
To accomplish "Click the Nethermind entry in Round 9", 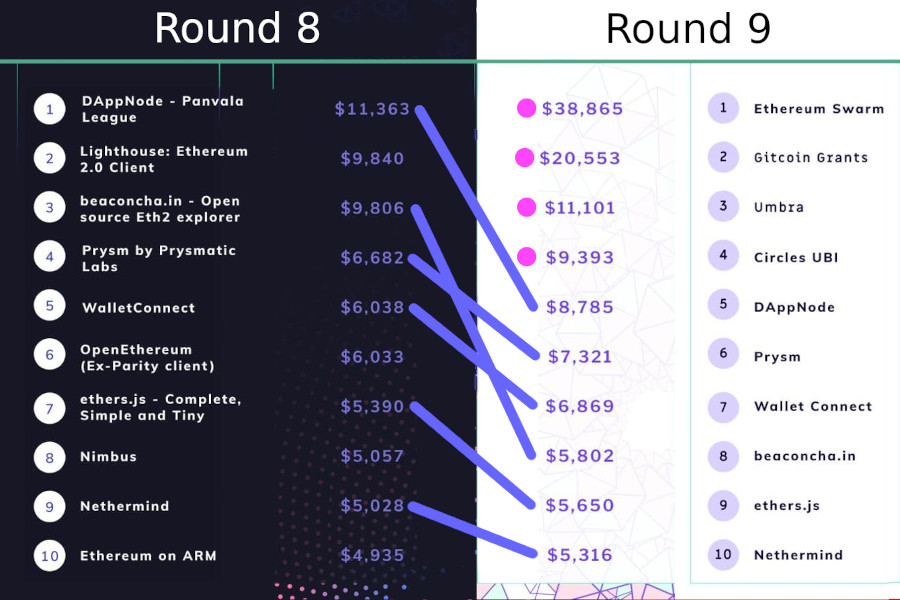I will pos(798,555).
